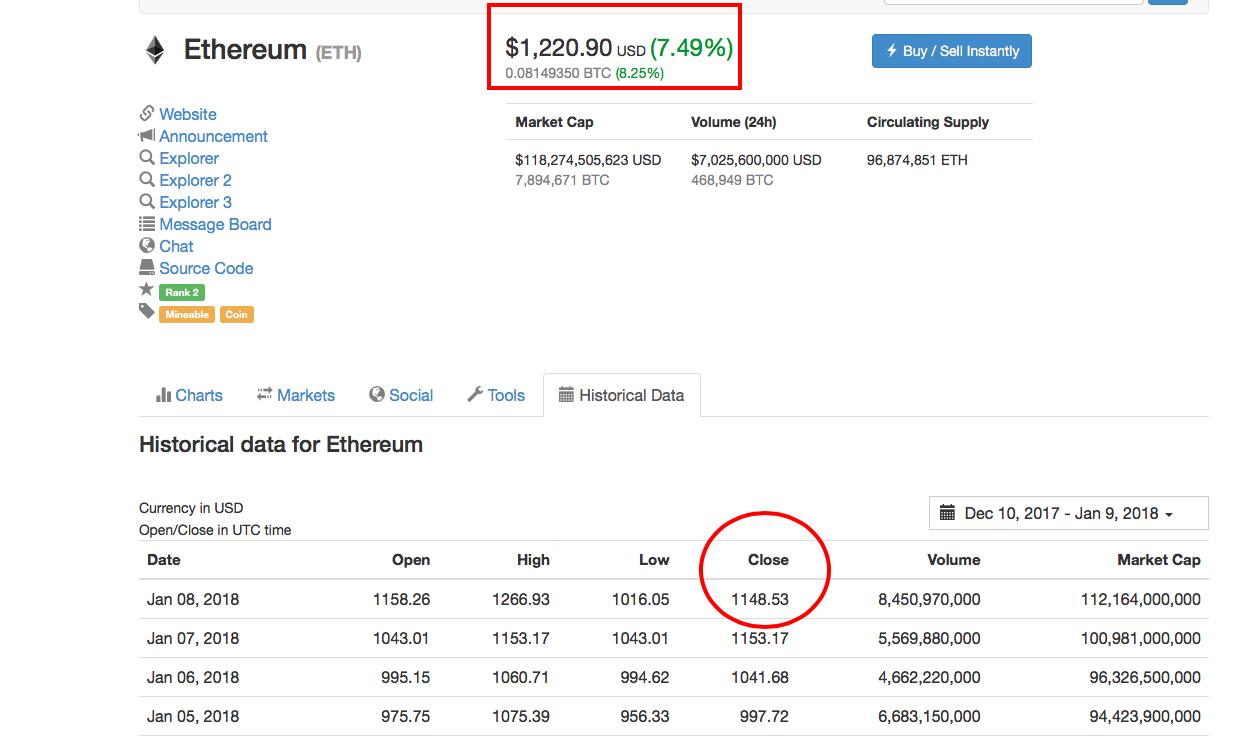Viewport: 1234px width, 745px height.
Task: Open the Website link
Action: [188, 114]
